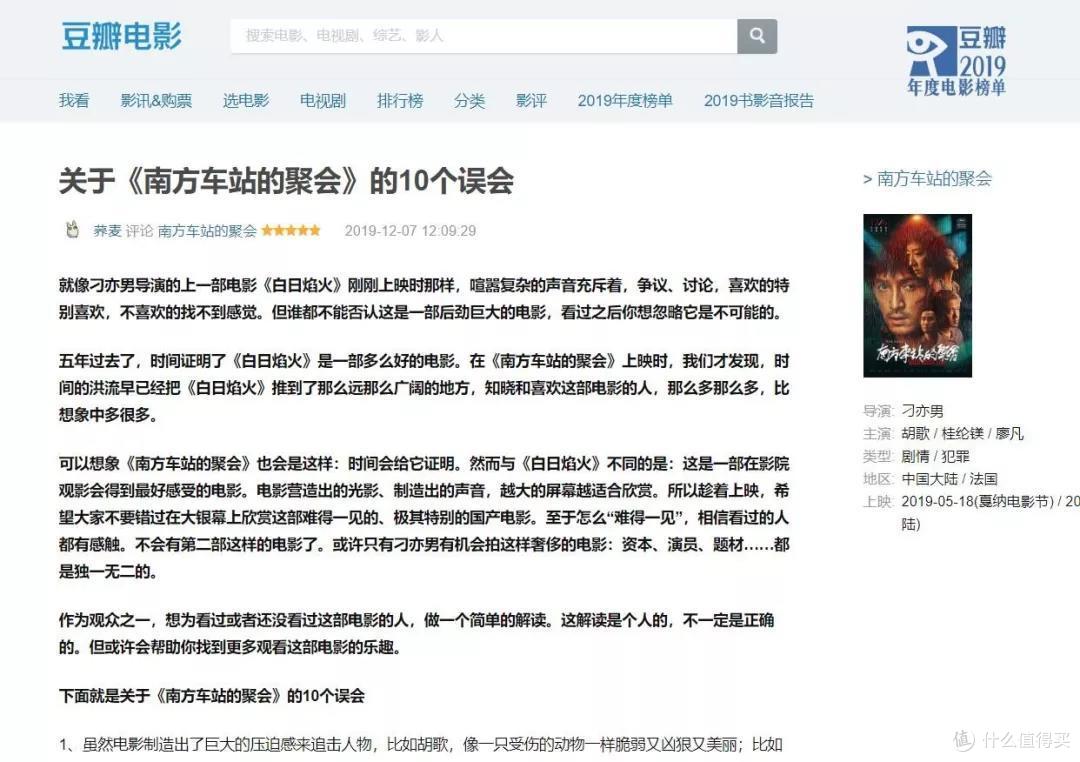Open the 豆瓣电影 logo homepage link
This screenshot has width=1080, height=762.
tap(121, 36)
